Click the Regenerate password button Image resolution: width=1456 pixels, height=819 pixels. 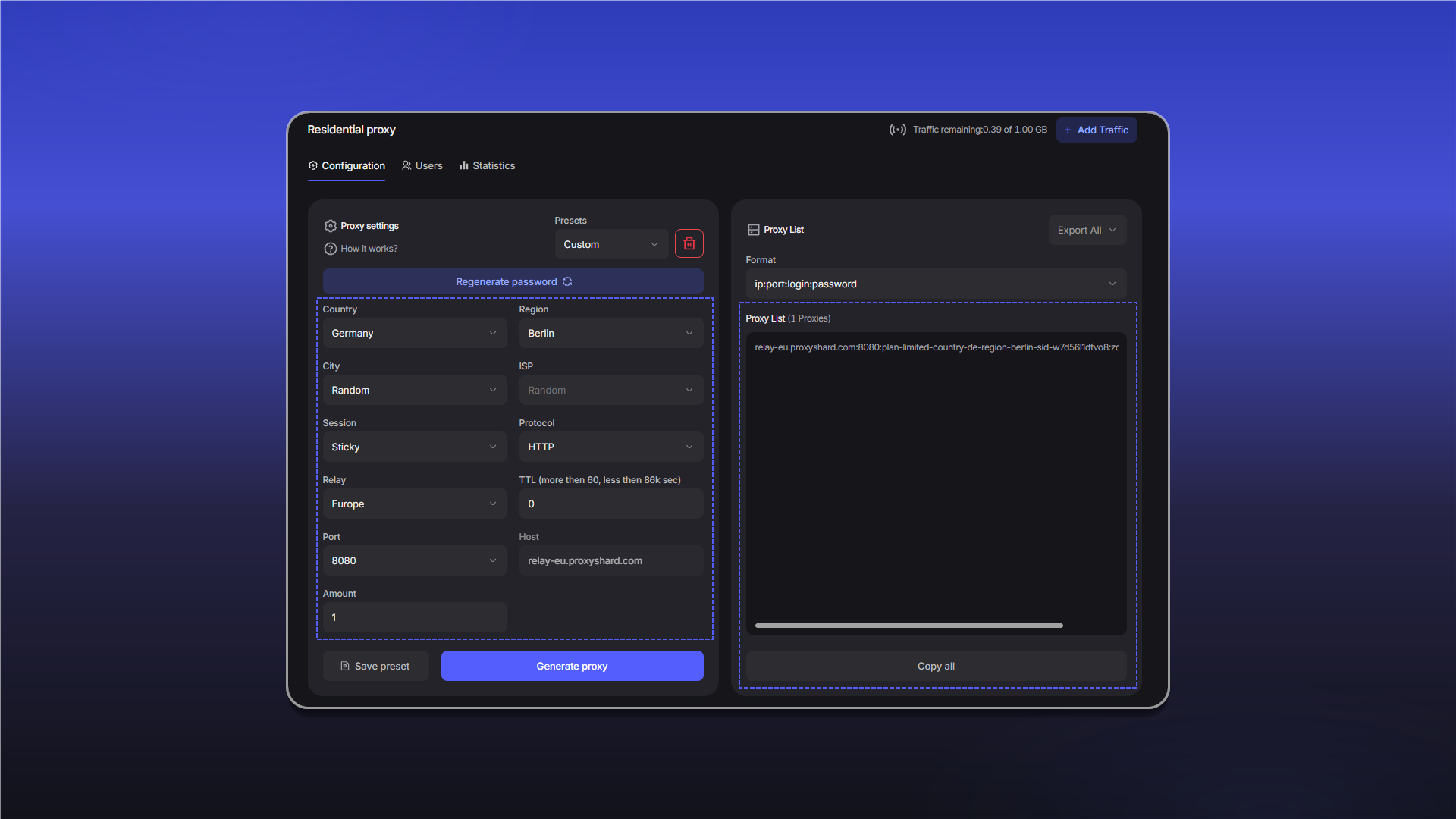coord(513,281)
